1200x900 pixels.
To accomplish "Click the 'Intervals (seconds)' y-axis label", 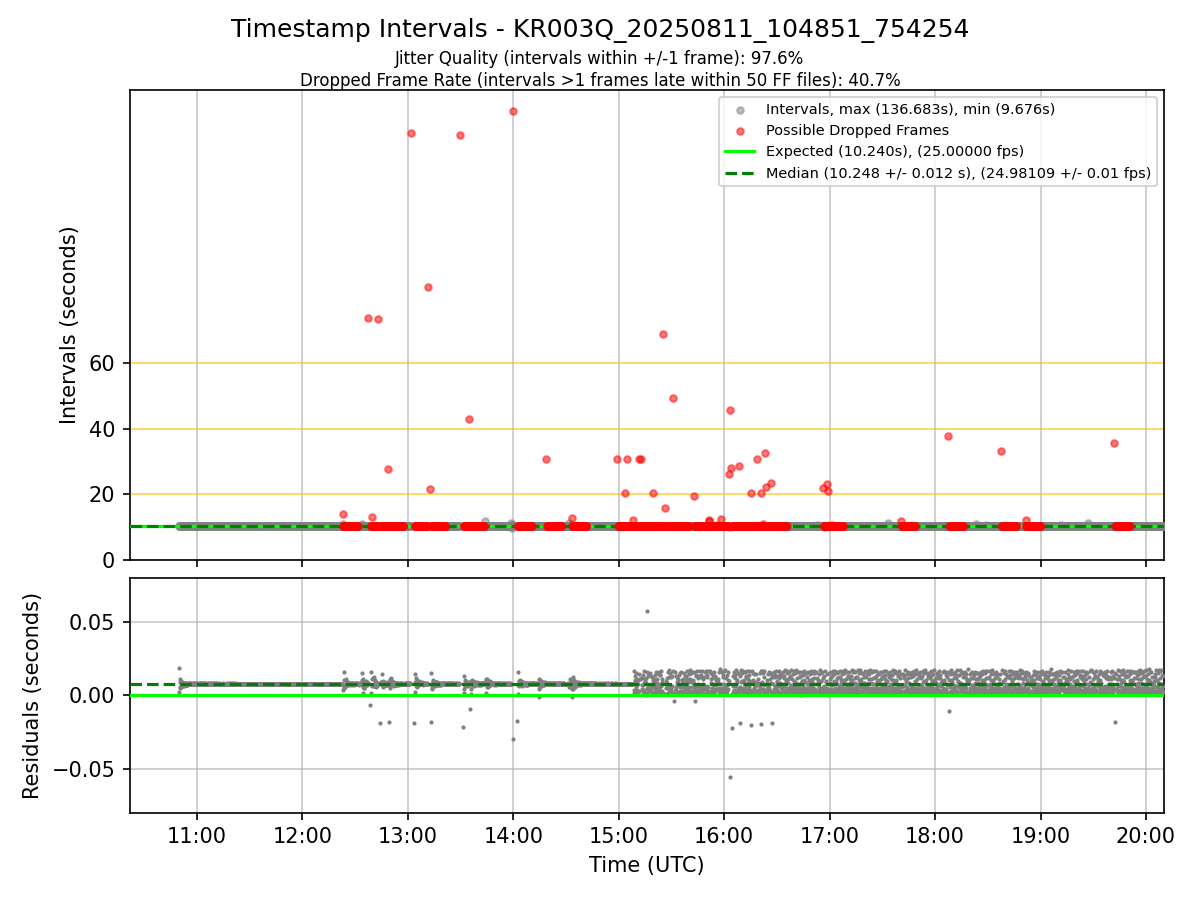I will pyautogui.click(x=69, y=325).
